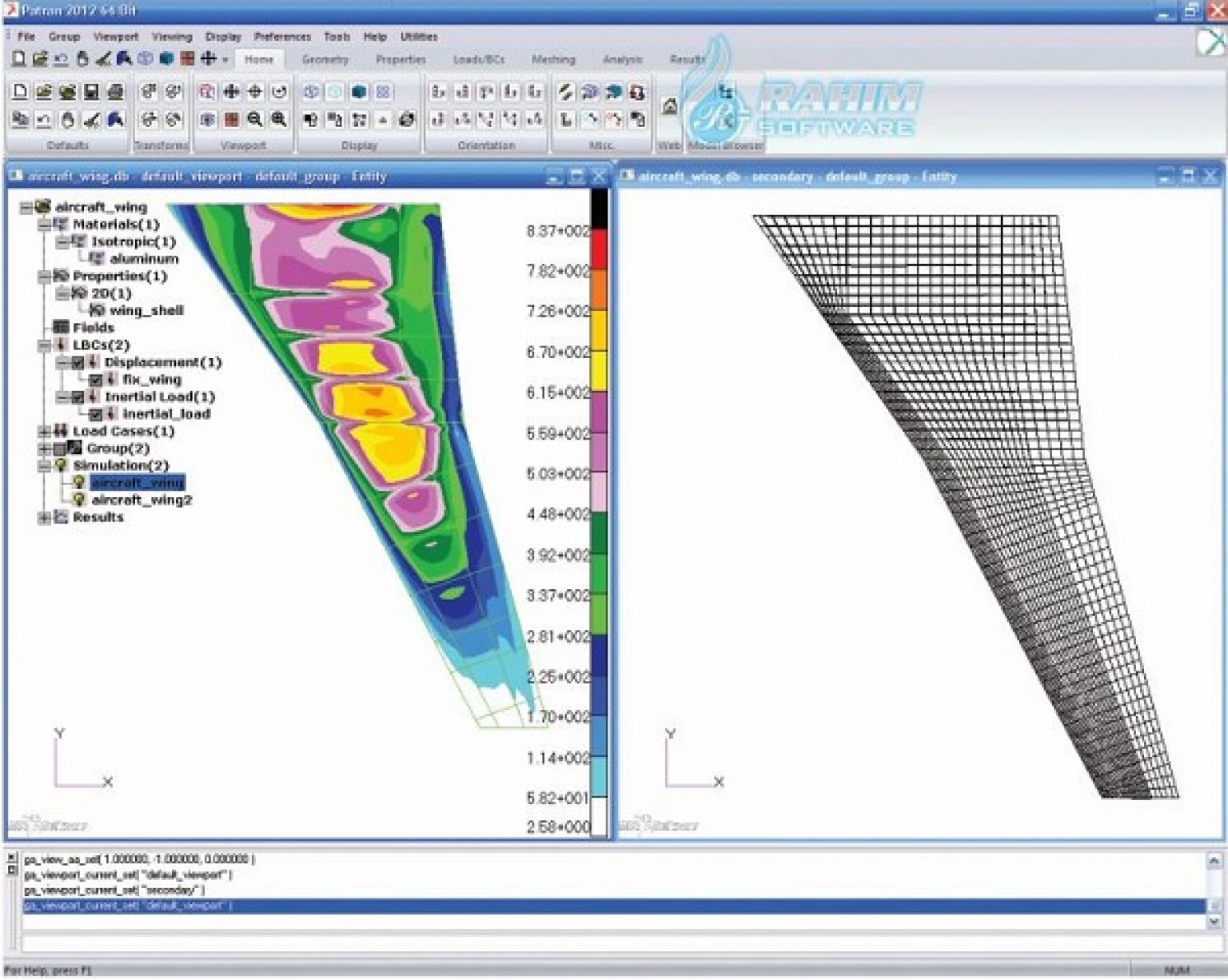The height and width of the screenshot is (980, 1228).
Task: Open the Web browser icon in the Web group
Action: pyautogui.click(x=668, y=106)
